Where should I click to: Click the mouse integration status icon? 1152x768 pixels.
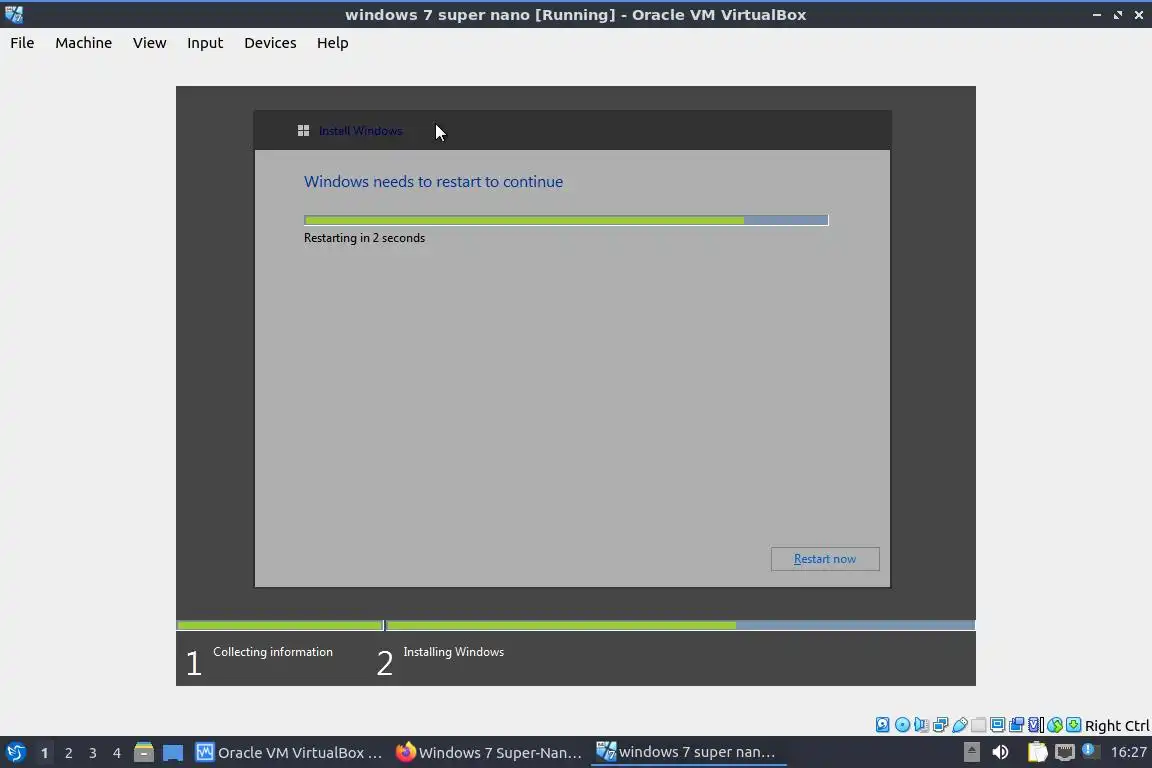[1055, 725]
